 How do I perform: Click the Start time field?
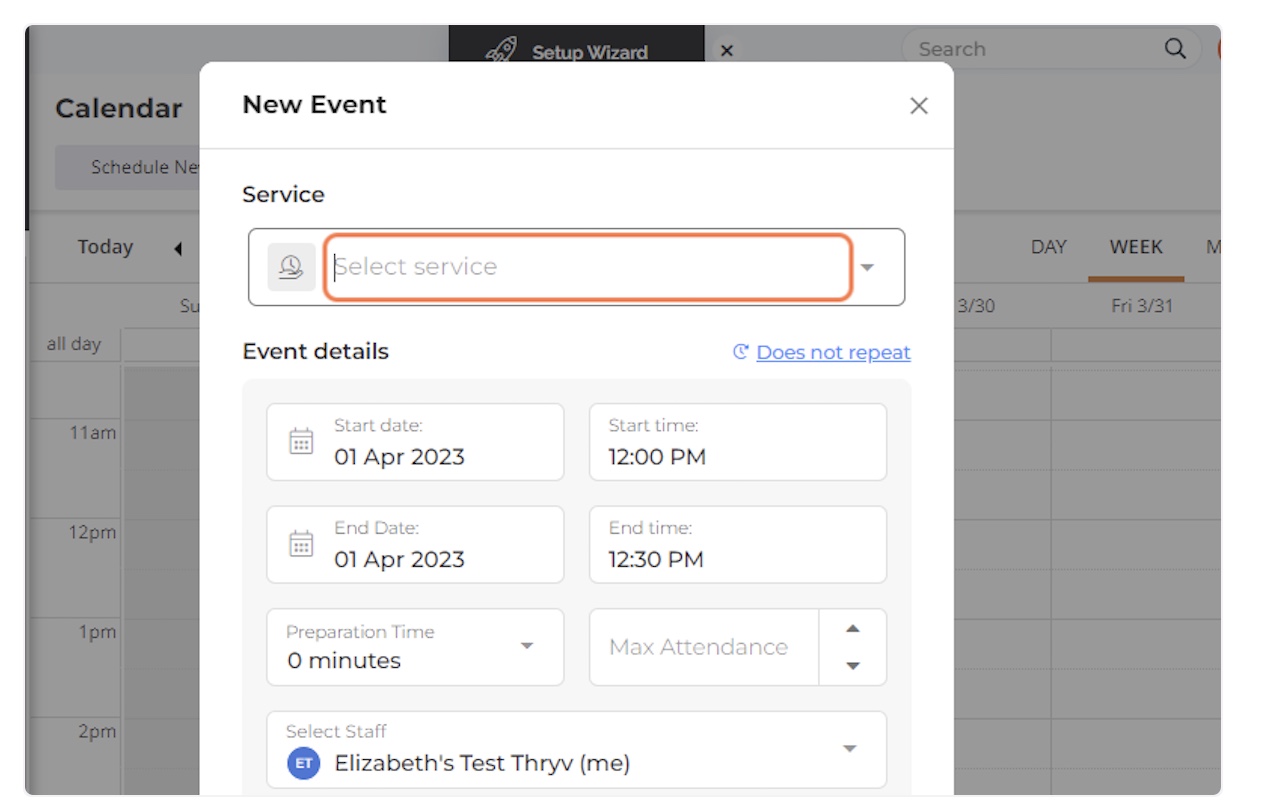(737, 442)
